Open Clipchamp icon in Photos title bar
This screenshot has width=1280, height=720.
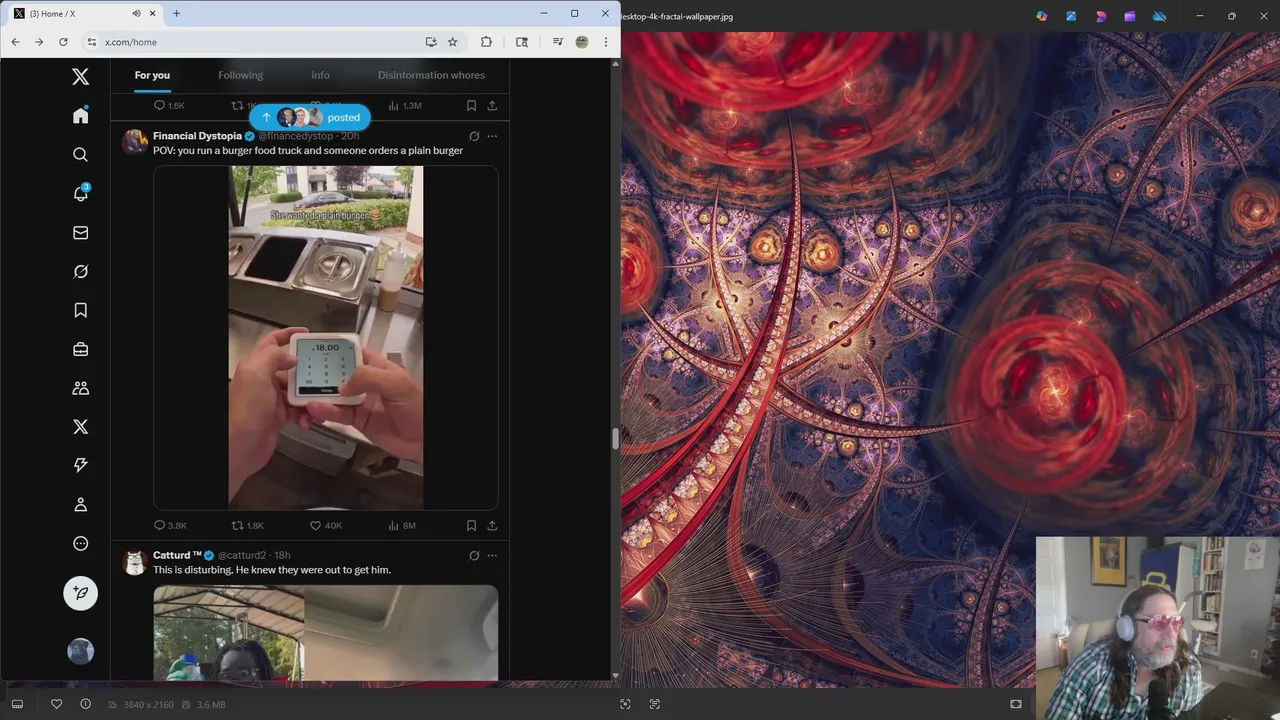1130,16
